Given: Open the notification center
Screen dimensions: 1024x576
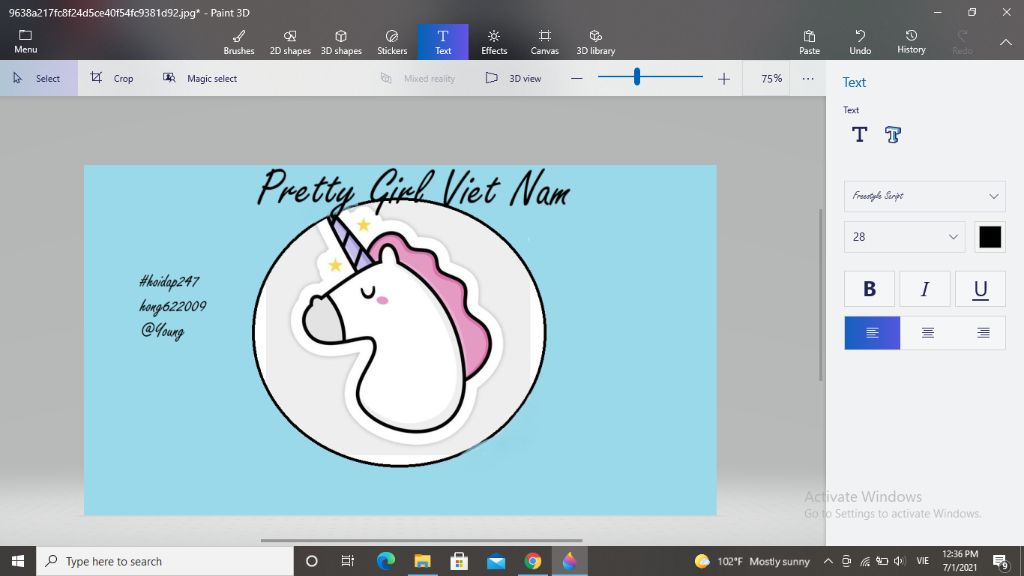Looking at the screenshot, I should click(1000, 561).
